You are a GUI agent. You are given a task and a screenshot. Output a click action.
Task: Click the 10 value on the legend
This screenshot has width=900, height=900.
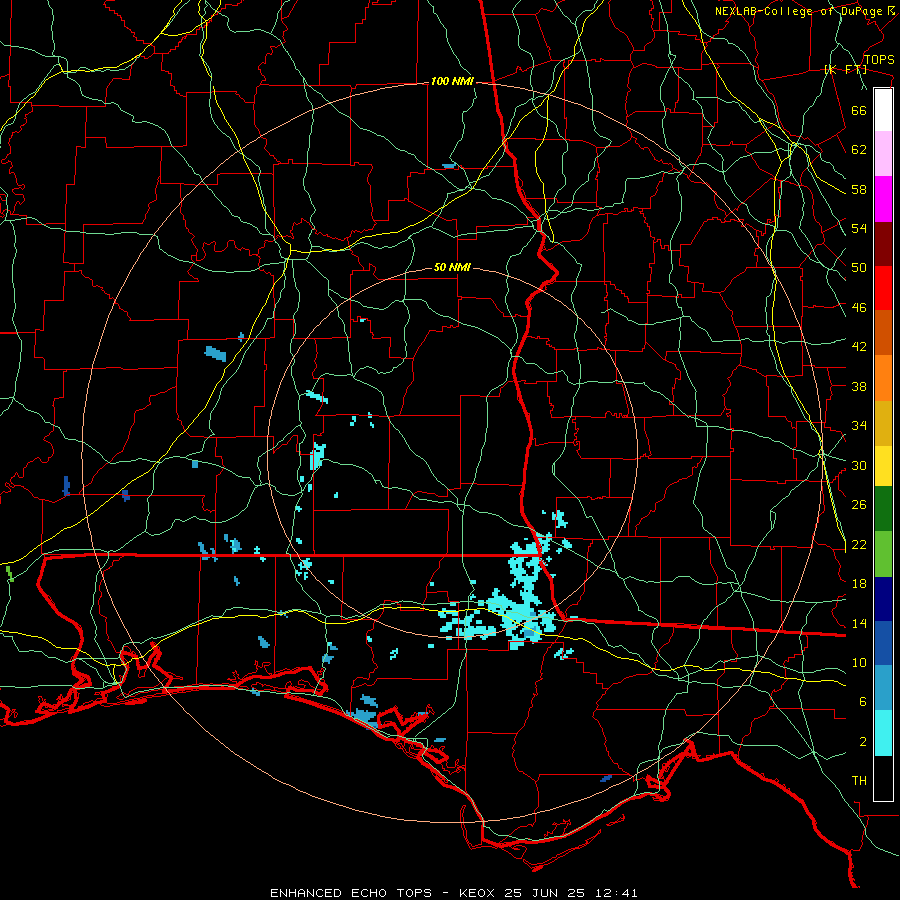[x=859, y=662]
